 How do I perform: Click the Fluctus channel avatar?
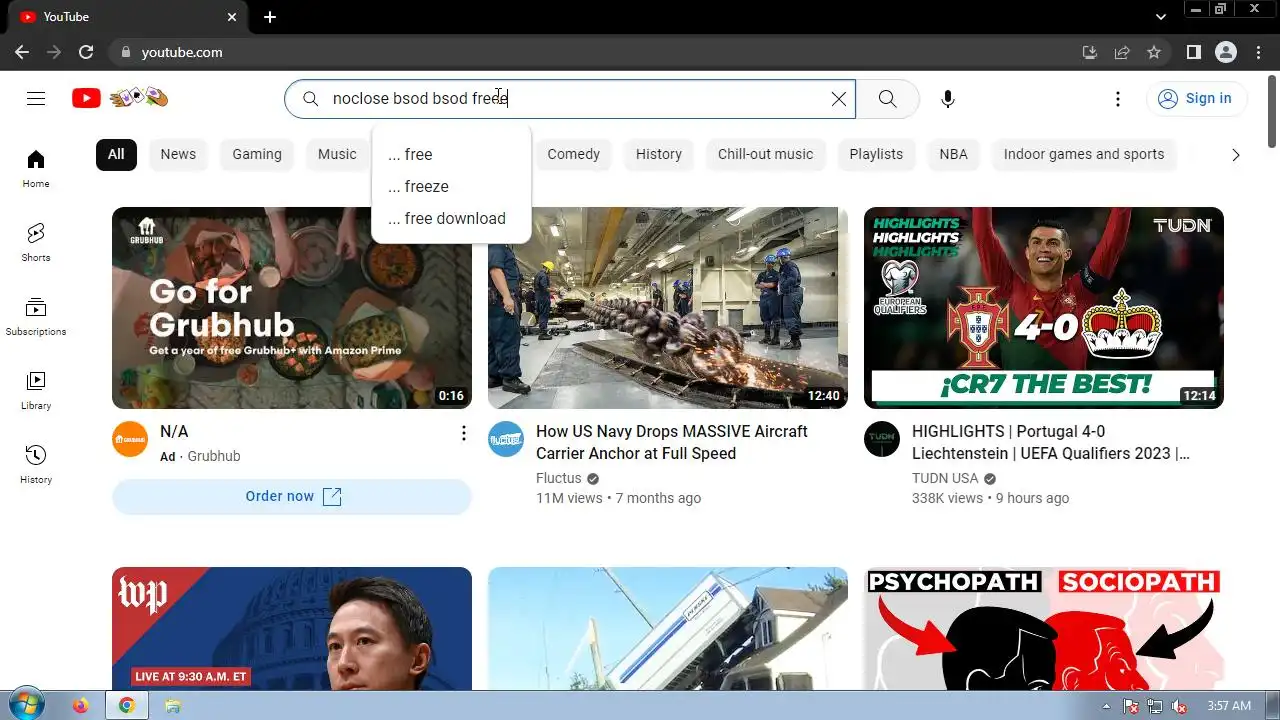pyautogui.click(x=506, y=439)
